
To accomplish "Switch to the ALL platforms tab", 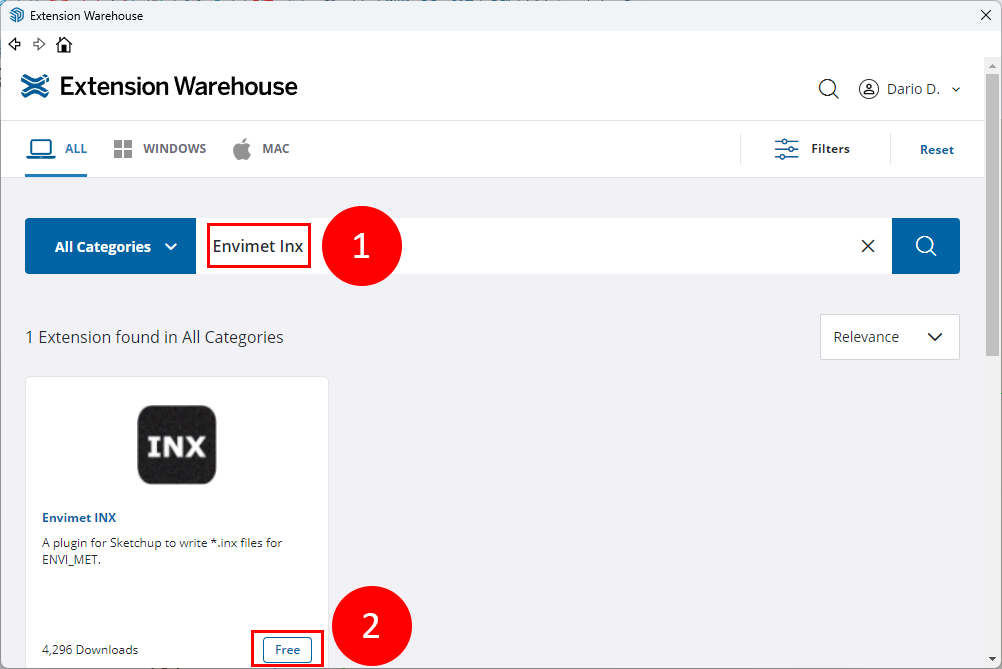I will pos(57,149).
